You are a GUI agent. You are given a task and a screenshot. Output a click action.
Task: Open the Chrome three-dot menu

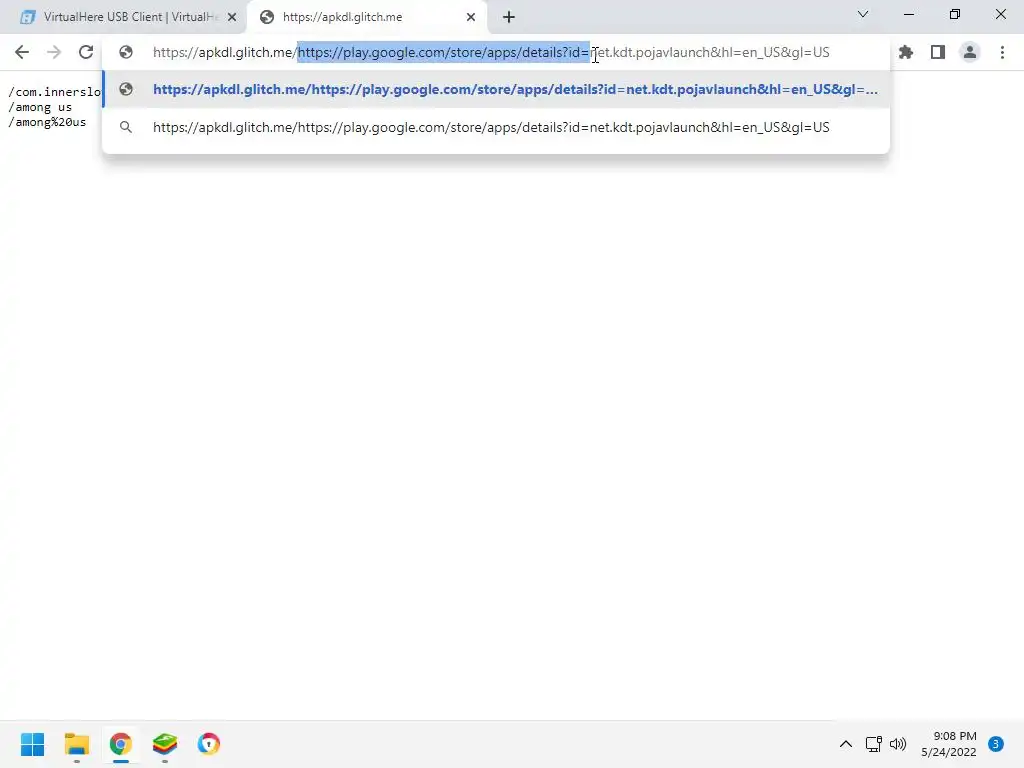tap(1002, 52)
